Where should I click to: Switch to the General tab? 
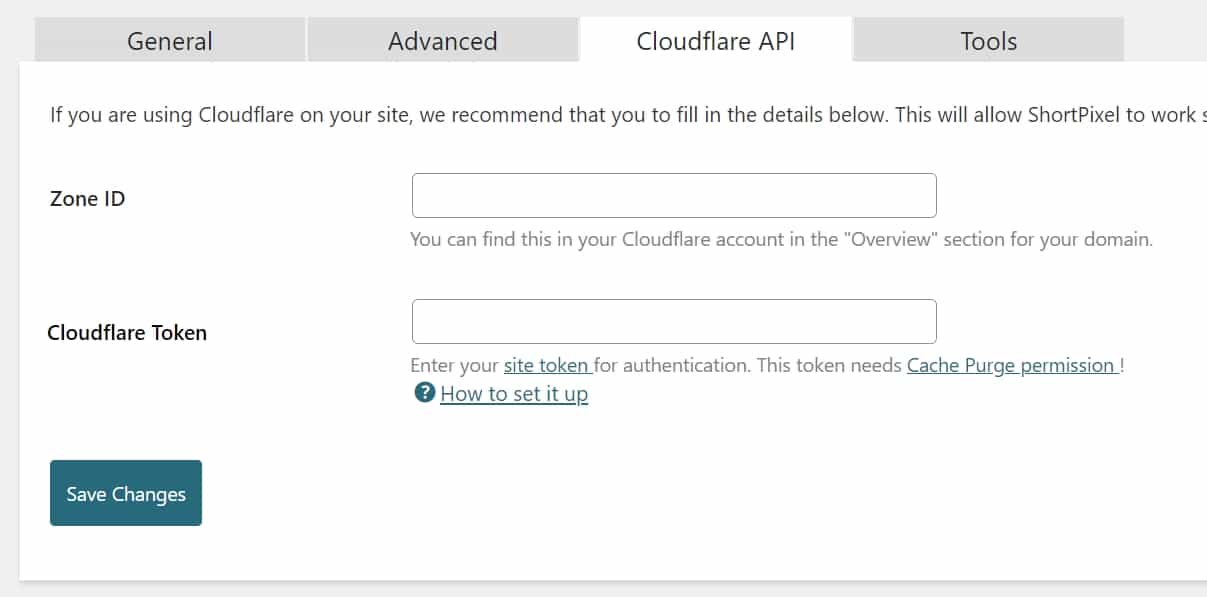click(x=170, y=41)
